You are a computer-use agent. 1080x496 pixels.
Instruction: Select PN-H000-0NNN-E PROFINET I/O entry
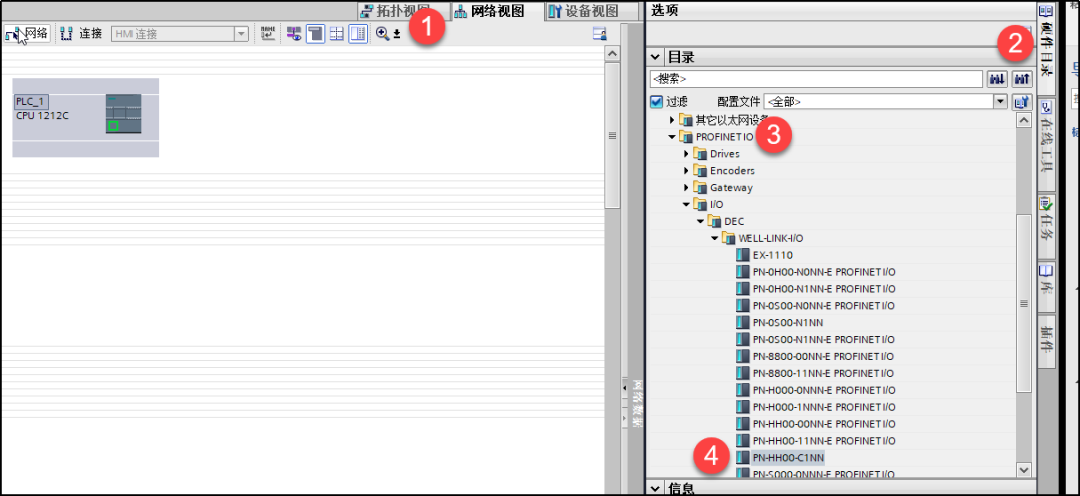(x=824, y=390)
